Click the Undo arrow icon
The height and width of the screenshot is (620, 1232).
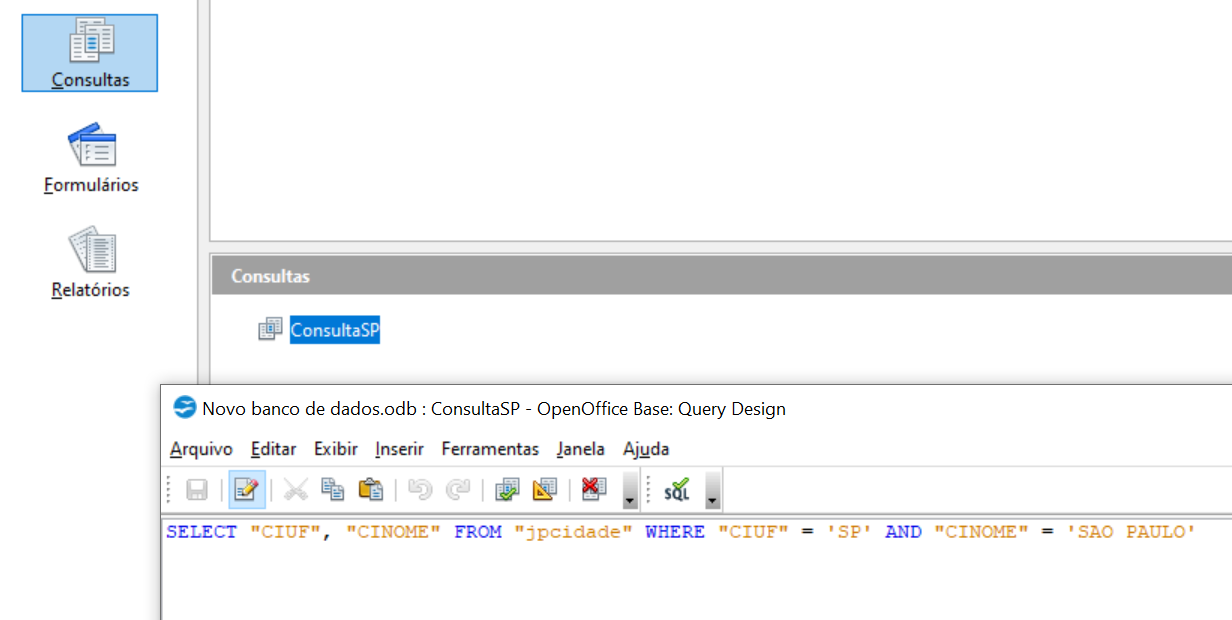coord(420,490)
